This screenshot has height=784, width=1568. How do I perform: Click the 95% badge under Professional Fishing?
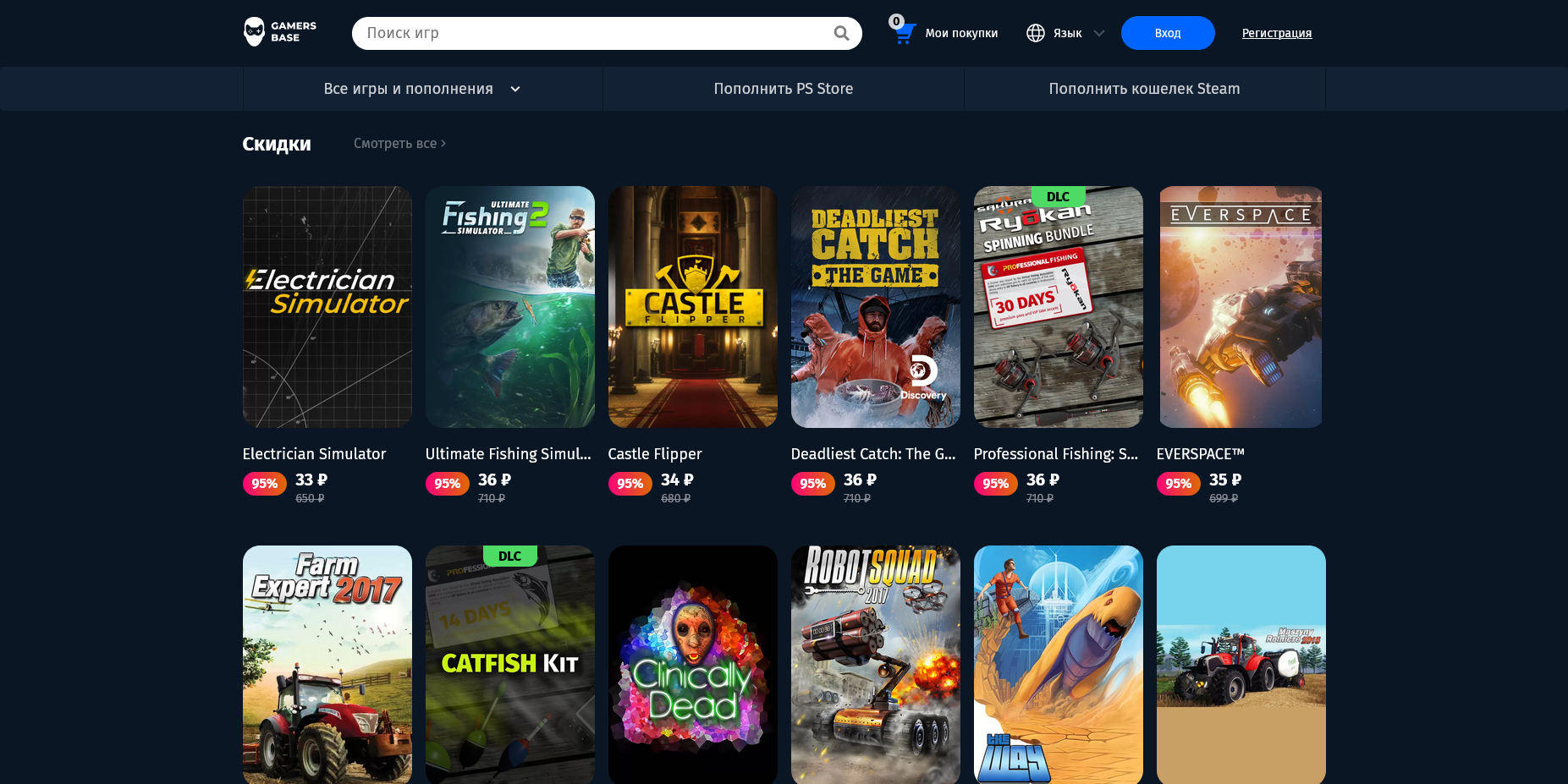pyautogui.click(x=996, y=484)
